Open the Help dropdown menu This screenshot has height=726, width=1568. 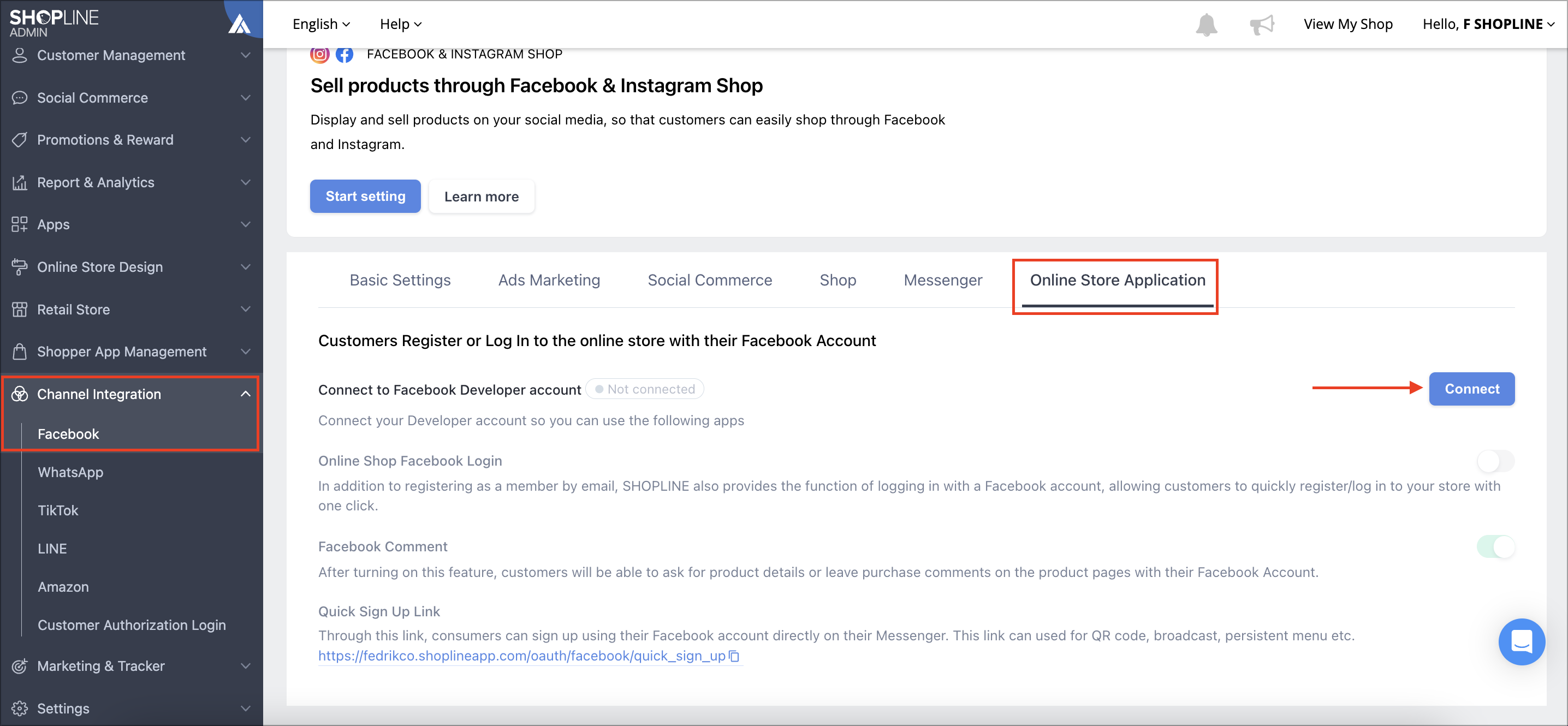click(401, 25)
